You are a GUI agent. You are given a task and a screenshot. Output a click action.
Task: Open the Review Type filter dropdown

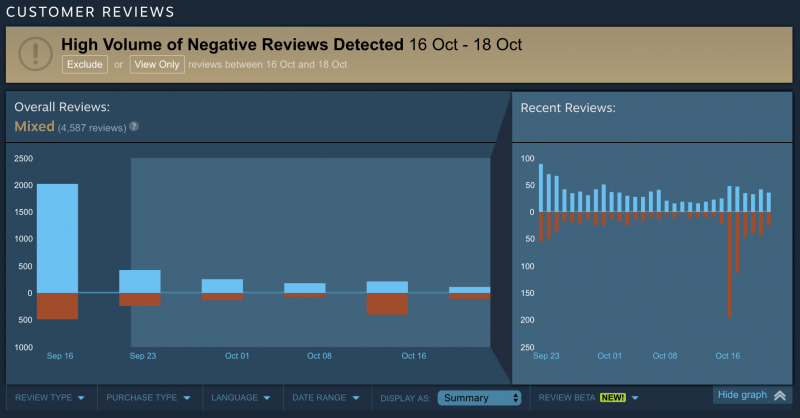[47, 397]
